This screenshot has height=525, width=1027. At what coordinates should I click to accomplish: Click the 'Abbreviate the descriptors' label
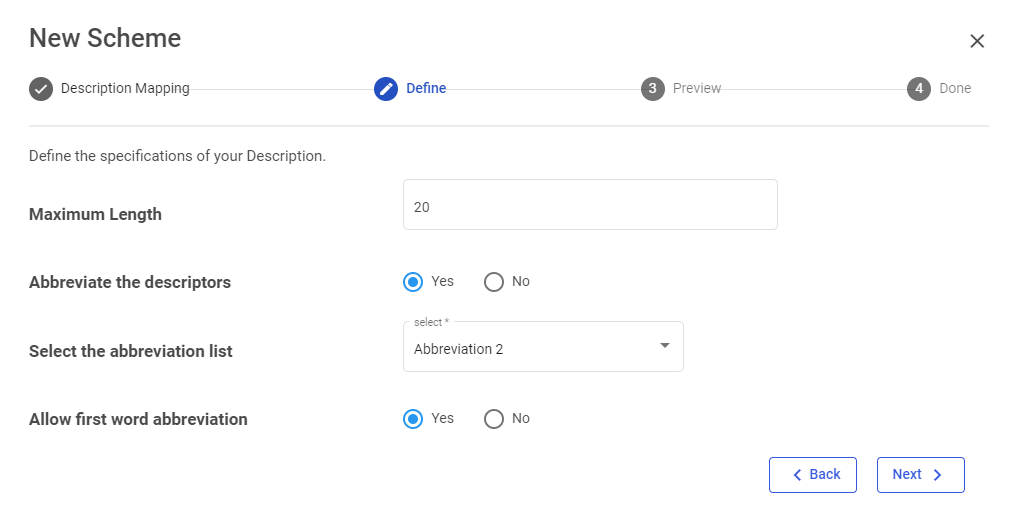pos(130,282)
